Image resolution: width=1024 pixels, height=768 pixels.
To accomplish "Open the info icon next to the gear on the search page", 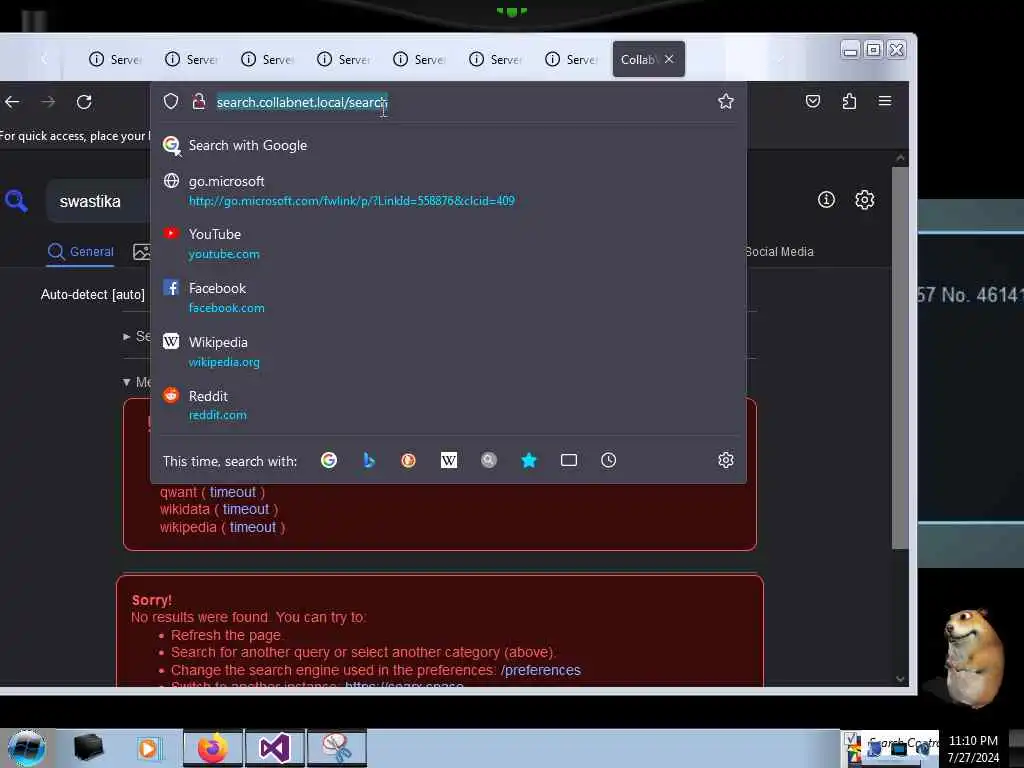I will [826, 199].
